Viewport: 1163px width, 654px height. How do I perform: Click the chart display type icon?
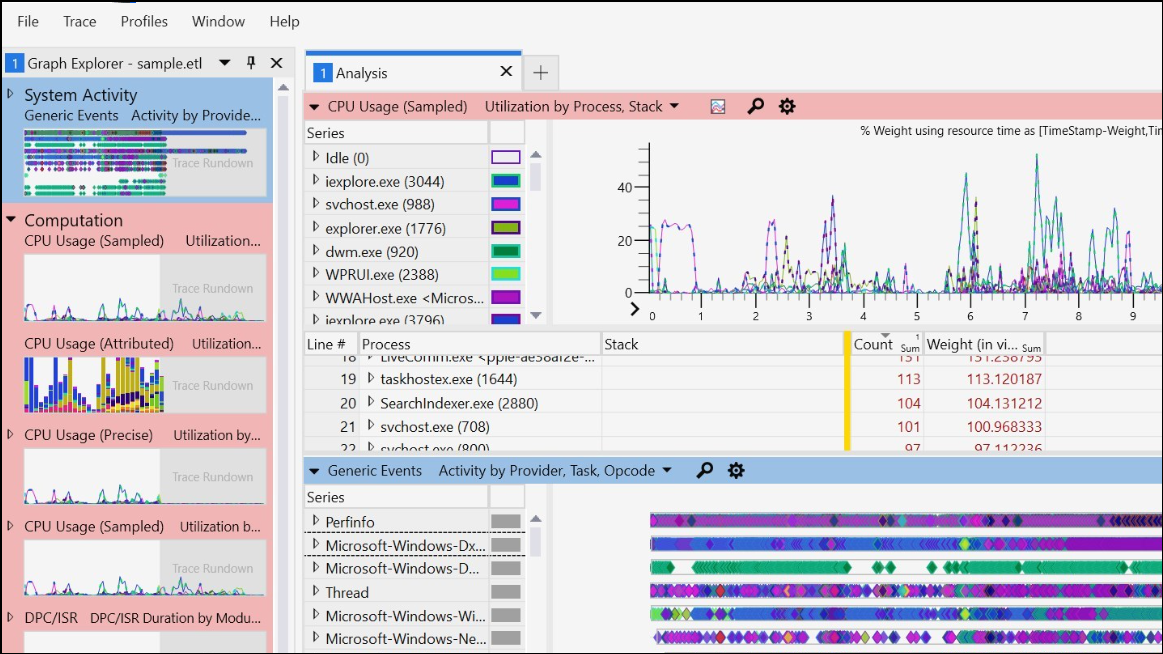pyautogui.click(x=718, y=106)
